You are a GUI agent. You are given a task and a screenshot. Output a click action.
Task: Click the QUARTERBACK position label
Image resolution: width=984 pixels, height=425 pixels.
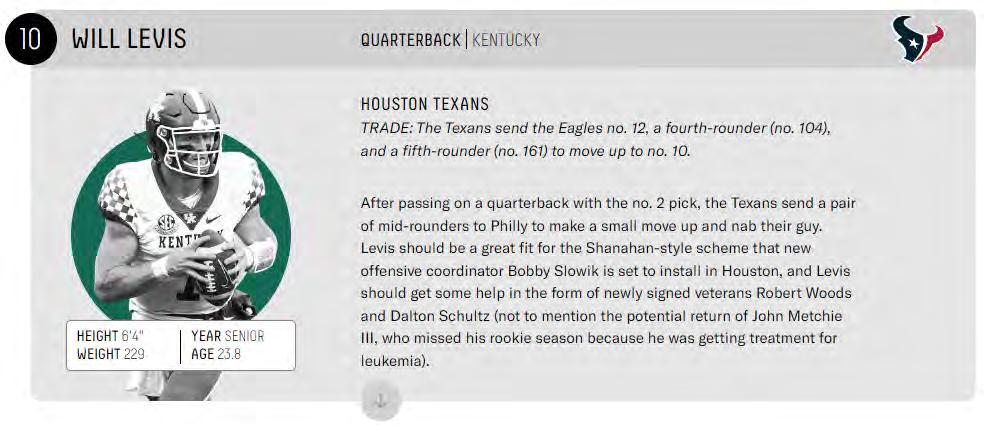point(410,40)
